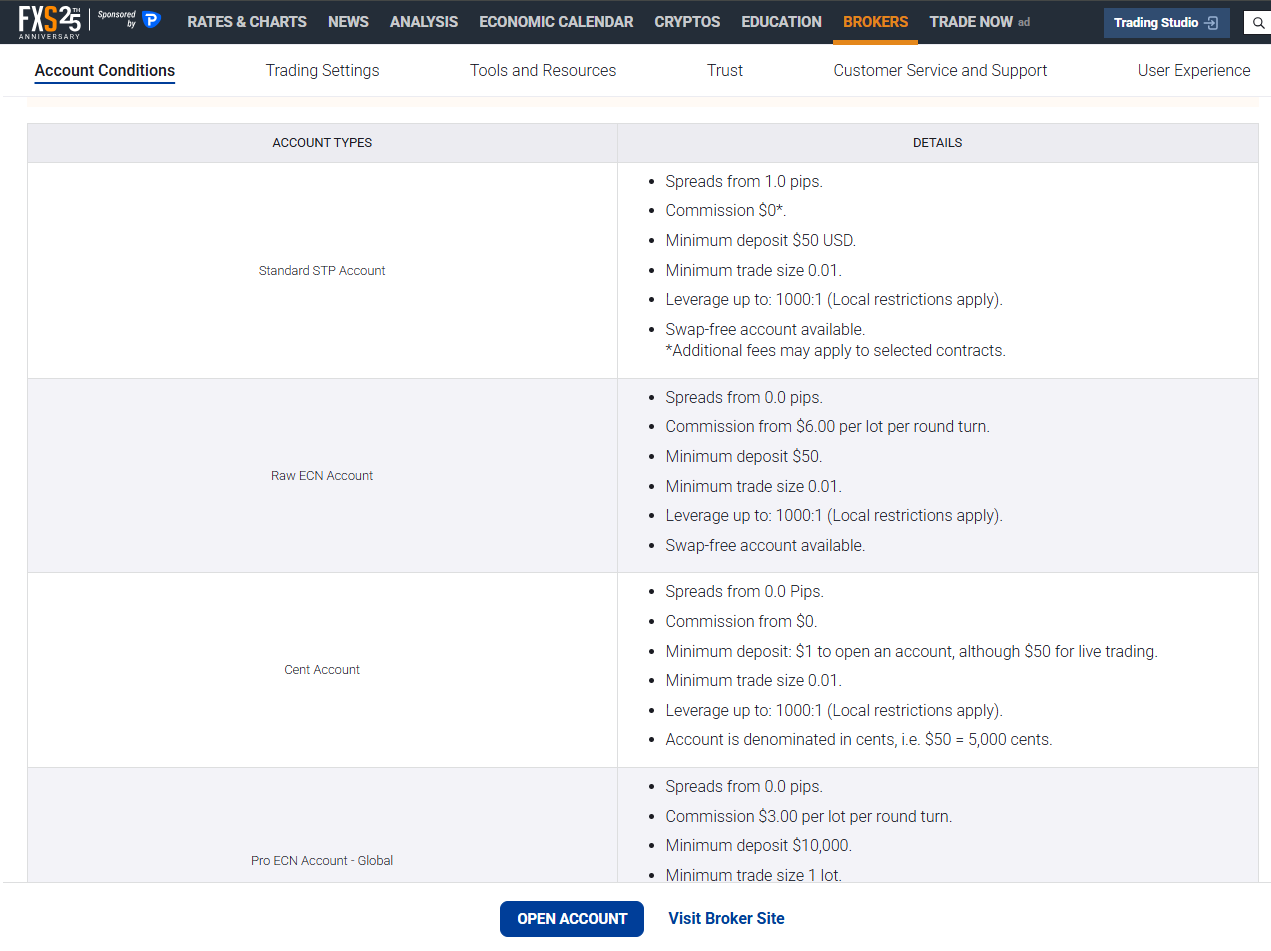
Task: Click the Raw ECN Account row label
Action: pyautogui.click(x=322, y=476)
